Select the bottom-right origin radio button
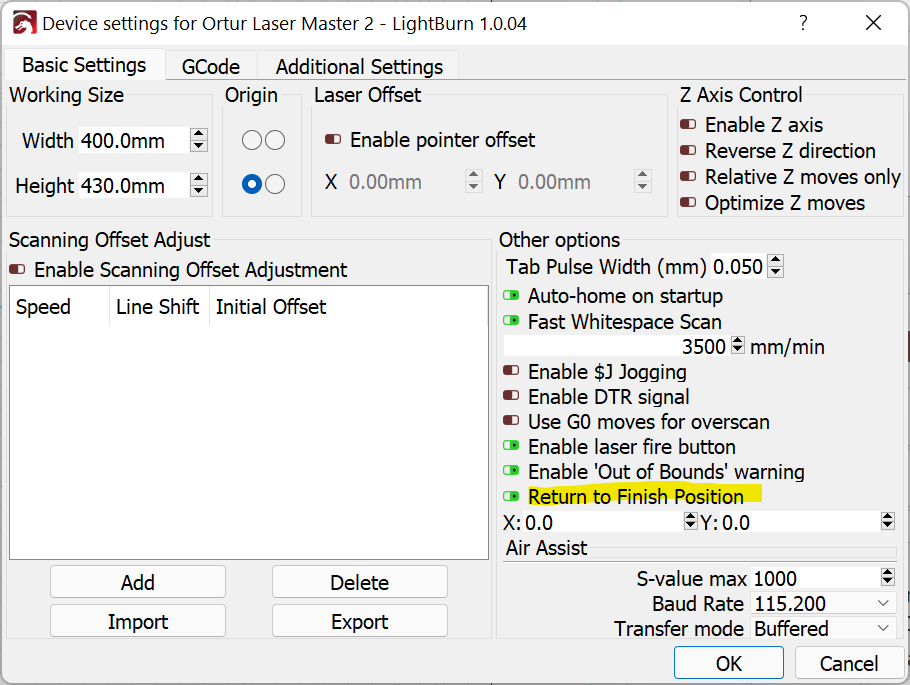 (x=275, y=184)
